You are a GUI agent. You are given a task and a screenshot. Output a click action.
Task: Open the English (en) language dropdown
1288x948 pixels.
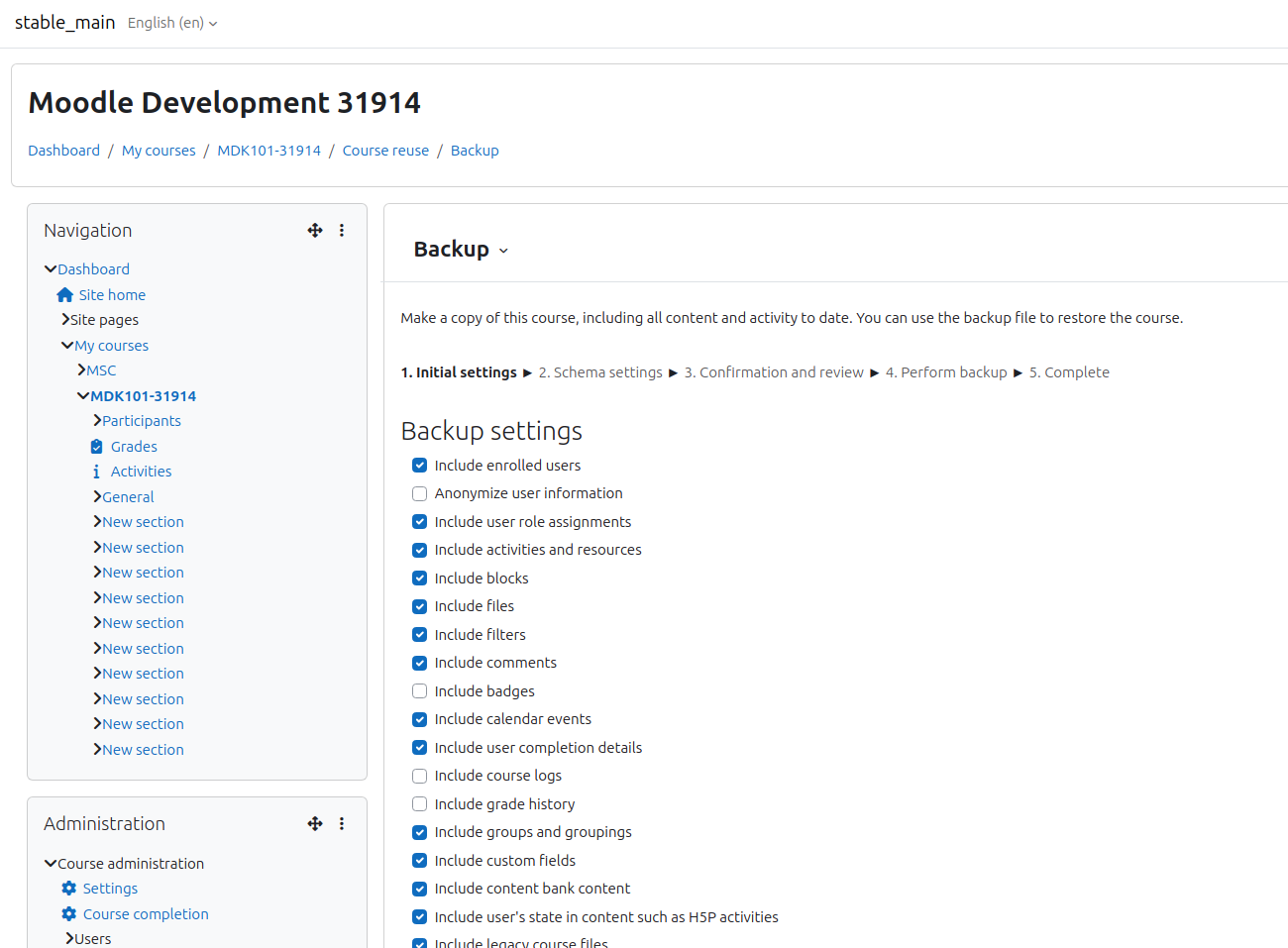tap(172, 23)
